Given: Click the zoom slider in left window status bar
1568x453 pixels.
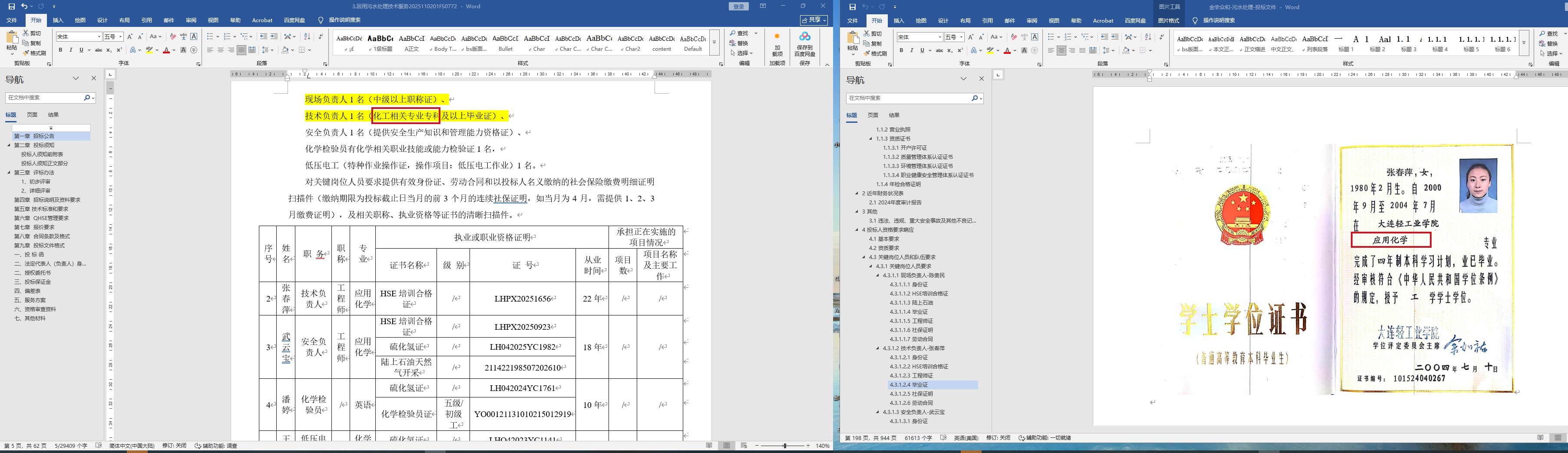Looking at the screenshot, I should tap(784, 446).
